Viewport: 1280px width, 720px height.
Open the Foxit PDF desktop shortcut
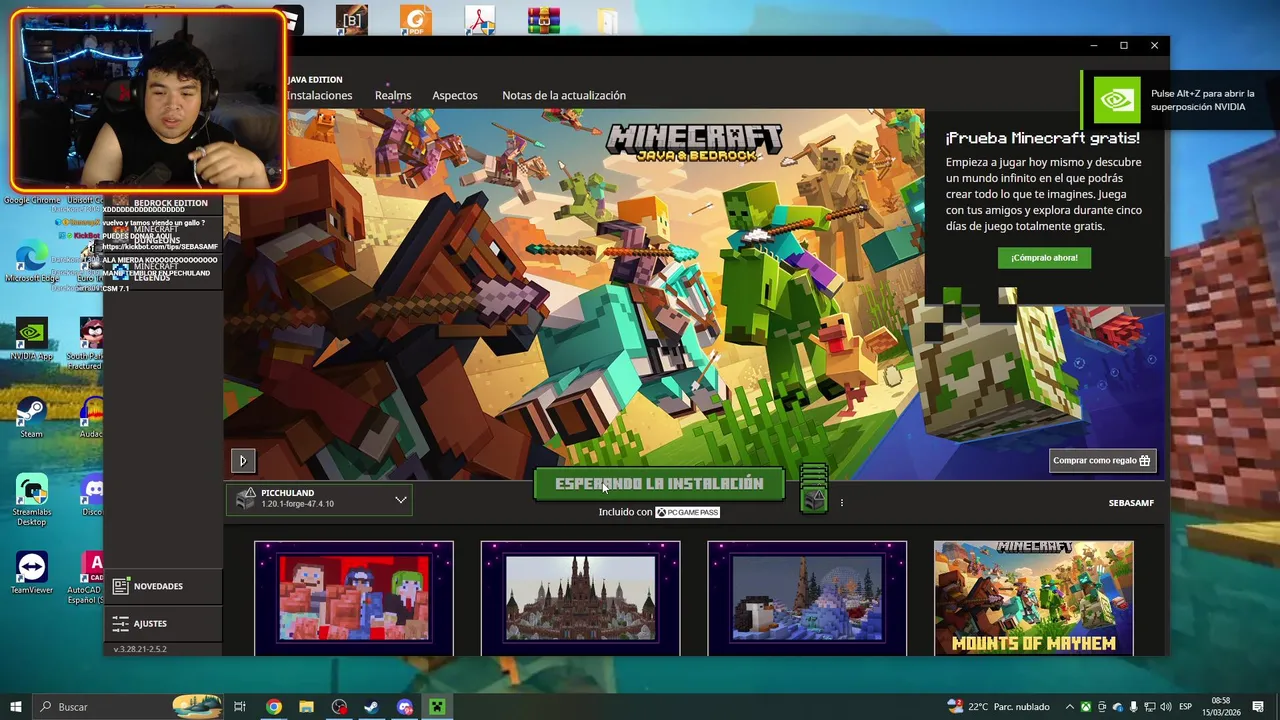tap(416, 18)
